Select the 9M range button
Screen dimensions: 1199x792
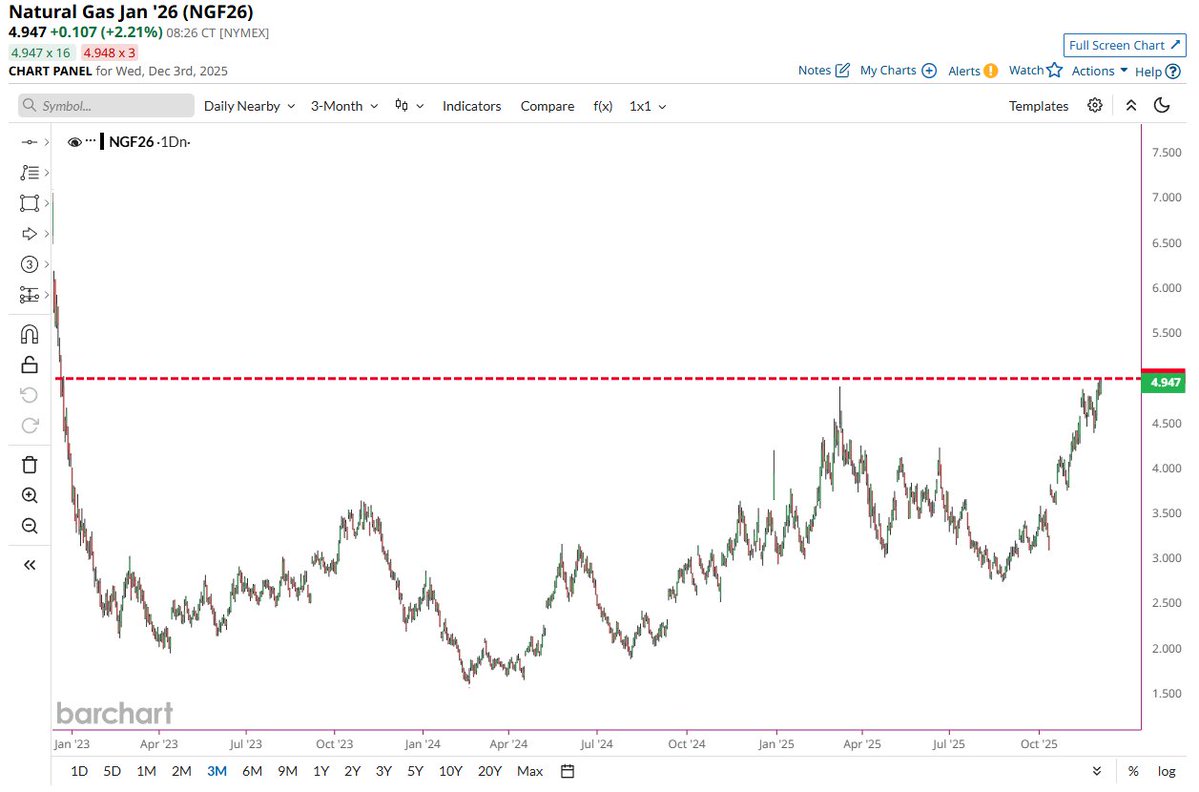coord(288,771)
